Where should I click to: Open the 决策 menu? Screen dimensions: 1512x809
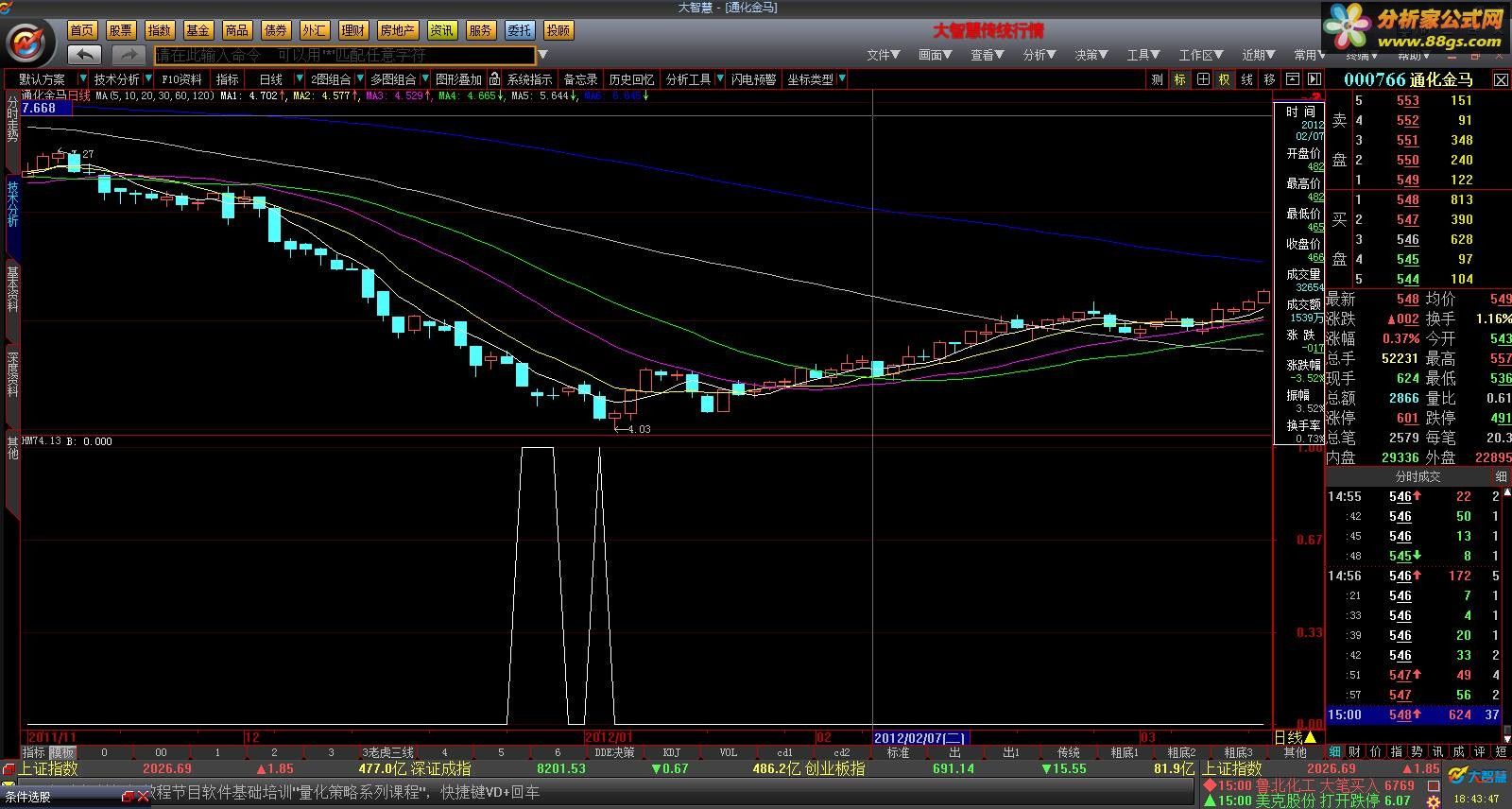pos(1091,55)
